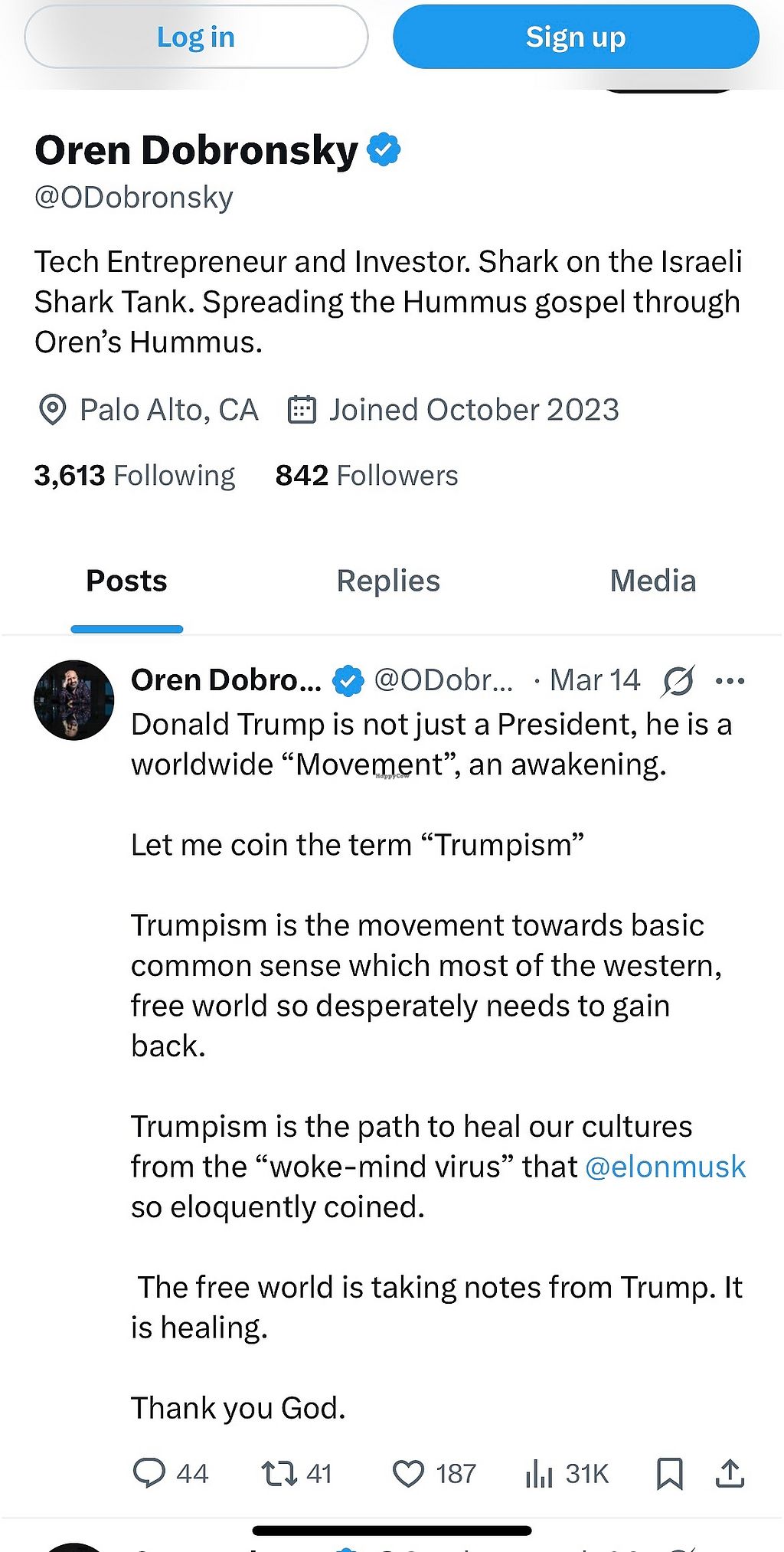Open the @elonmusk mention link

click(665, 1166)
